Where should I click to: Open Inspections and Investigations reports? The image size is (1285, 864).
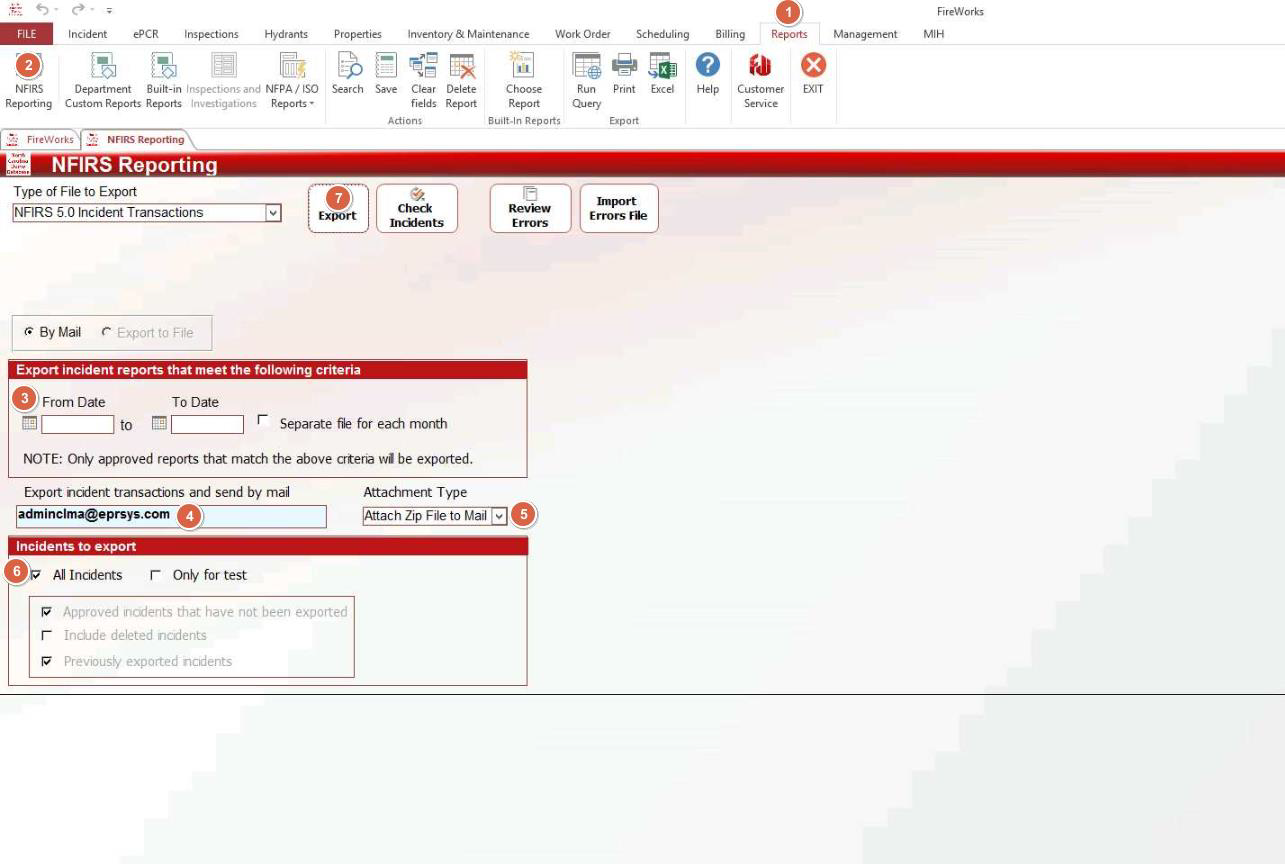(223, 80)
